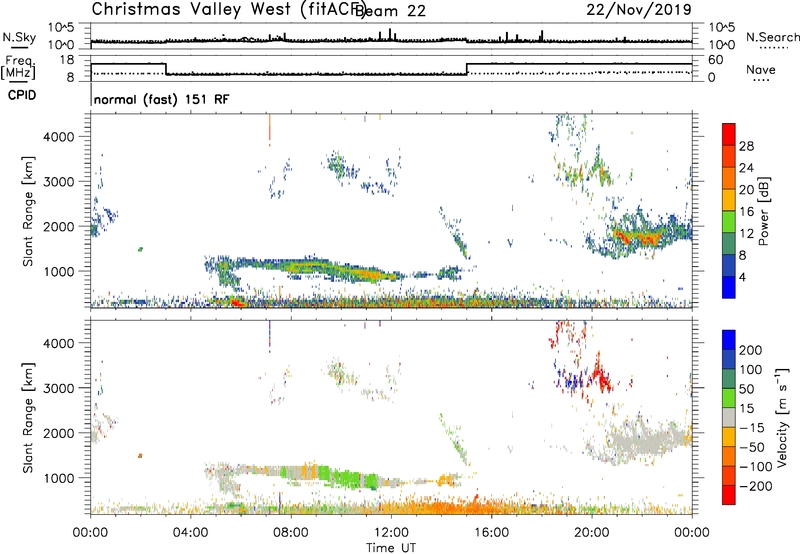Click the date 22/Nov/2019

click(639, 10)
